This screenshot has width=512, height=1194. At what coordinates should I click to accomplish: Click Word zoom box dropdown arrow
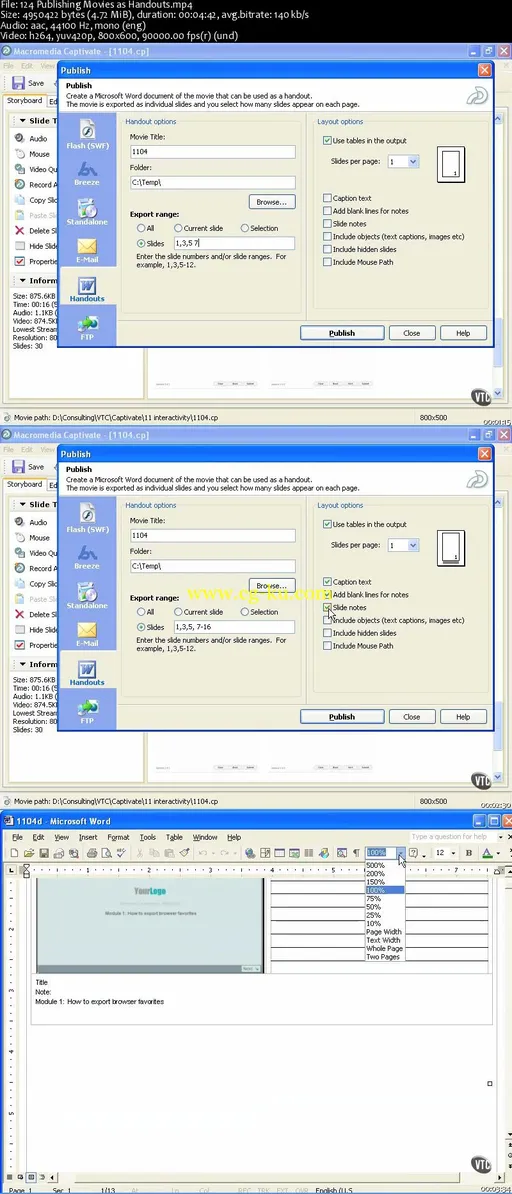click(401, 853)
